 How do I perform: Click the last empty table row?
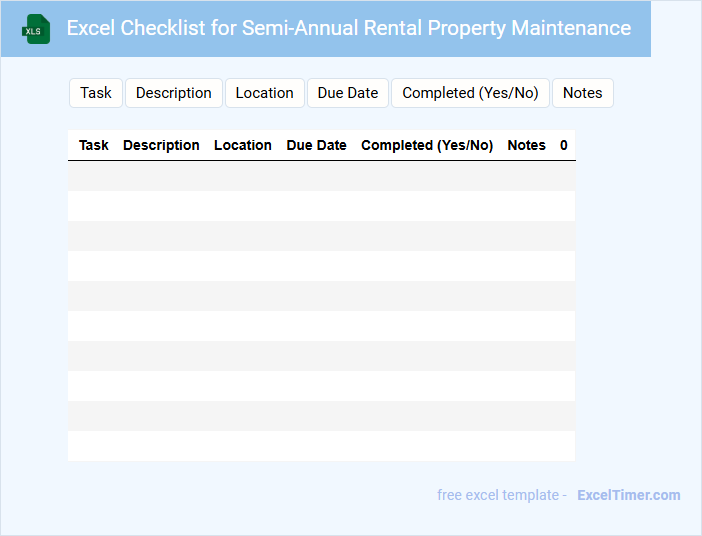point(321,446)
